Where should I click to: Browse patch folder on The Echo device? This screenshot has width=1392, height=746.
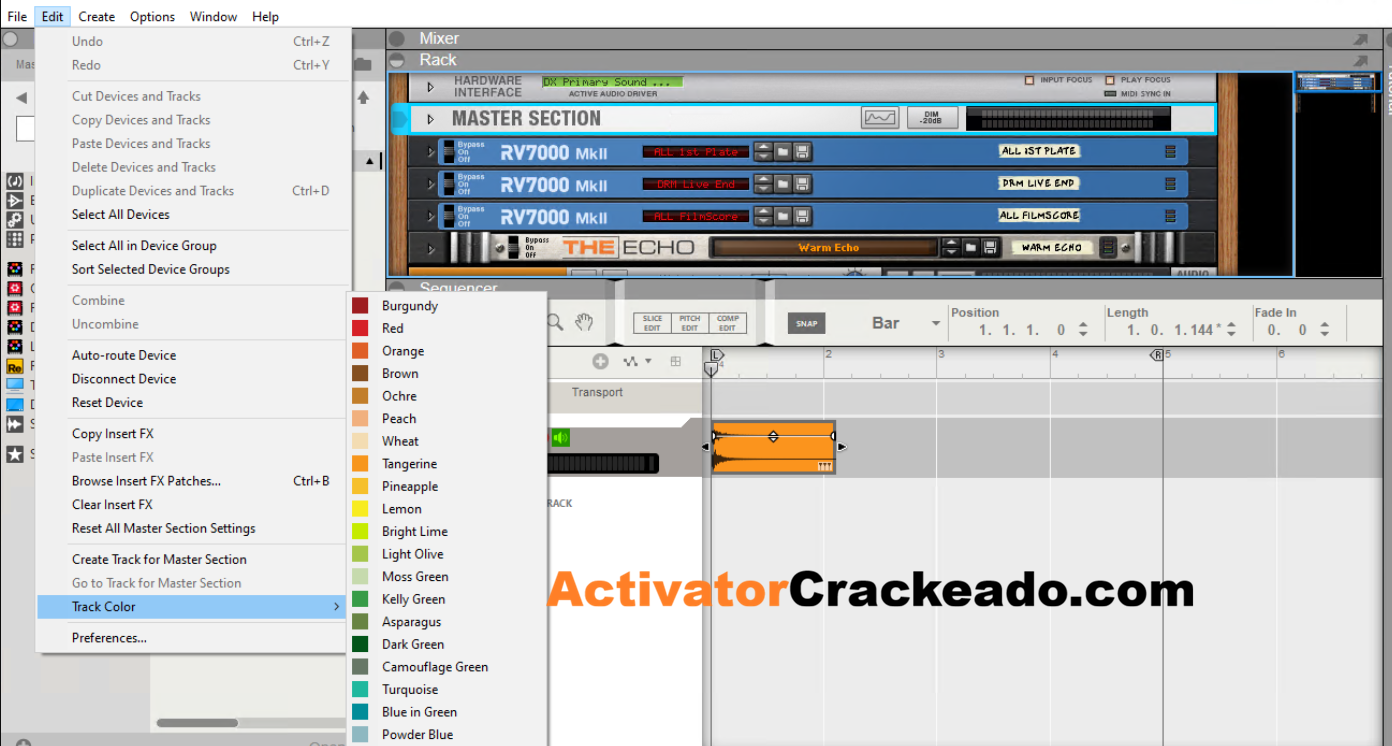coord(971,247)
